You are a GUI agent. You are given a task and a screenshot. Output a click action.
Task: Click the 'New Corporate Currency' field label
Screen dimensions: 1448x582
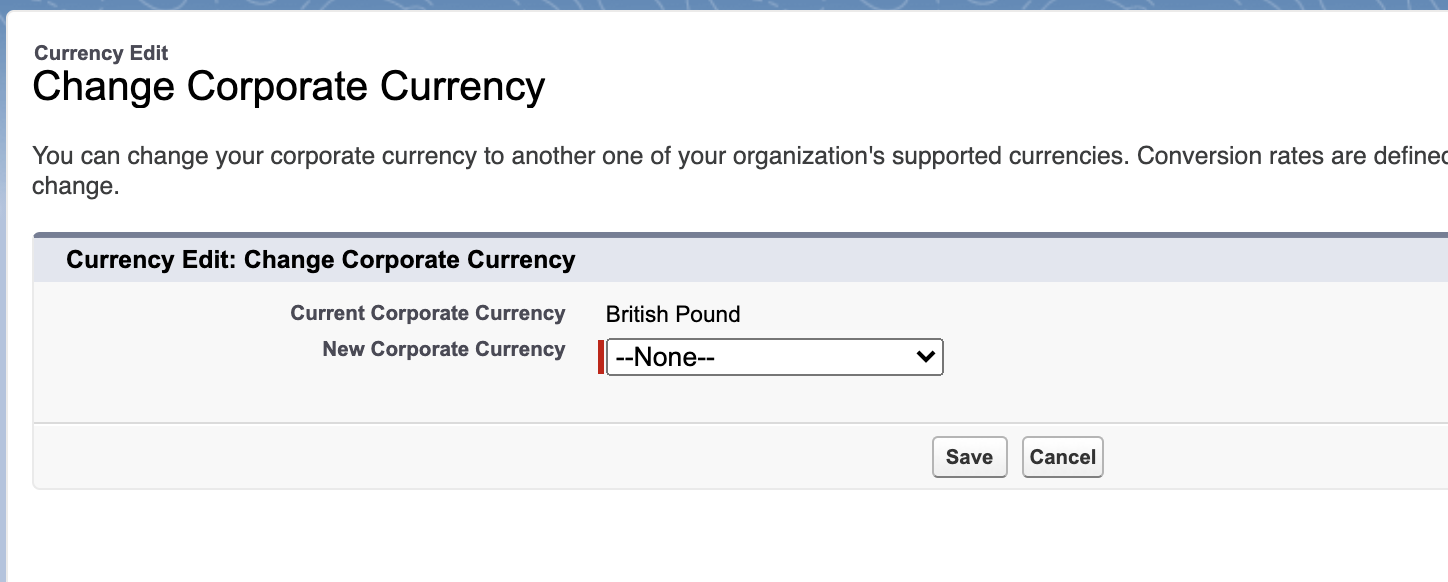click(443, 349)
